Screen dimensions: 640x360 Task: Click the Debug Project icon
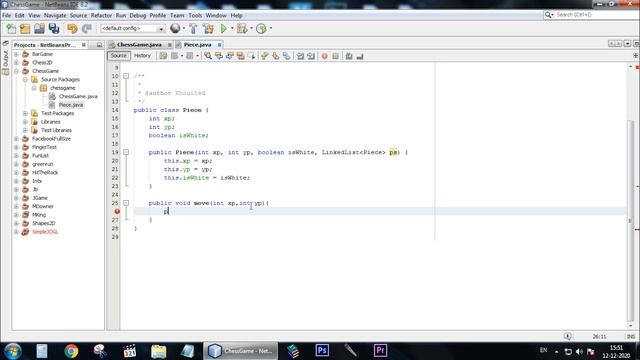tap(242, 28)
